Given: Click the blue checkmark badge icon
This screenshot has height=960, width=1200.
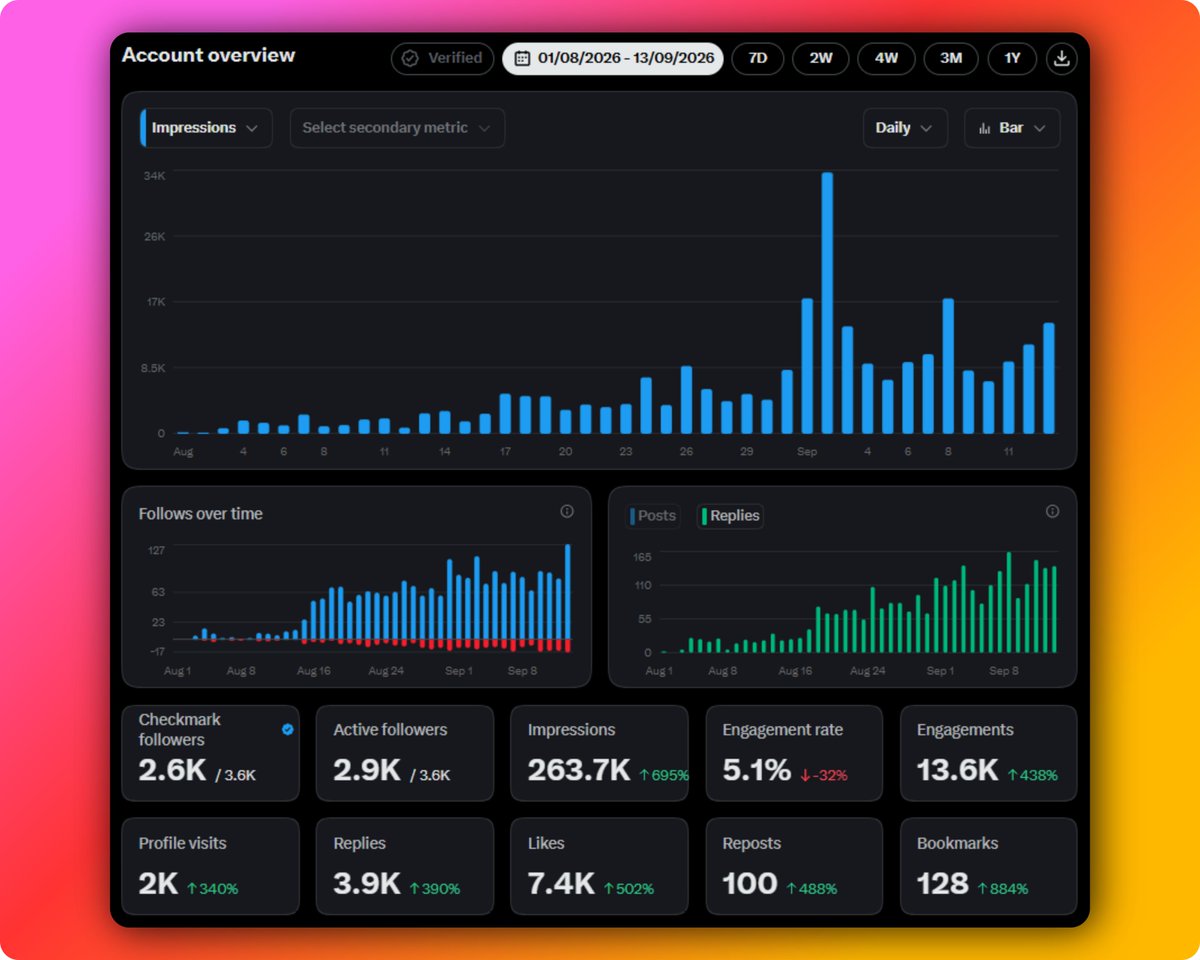Looking at the screenshot, I should pos(288,730).
